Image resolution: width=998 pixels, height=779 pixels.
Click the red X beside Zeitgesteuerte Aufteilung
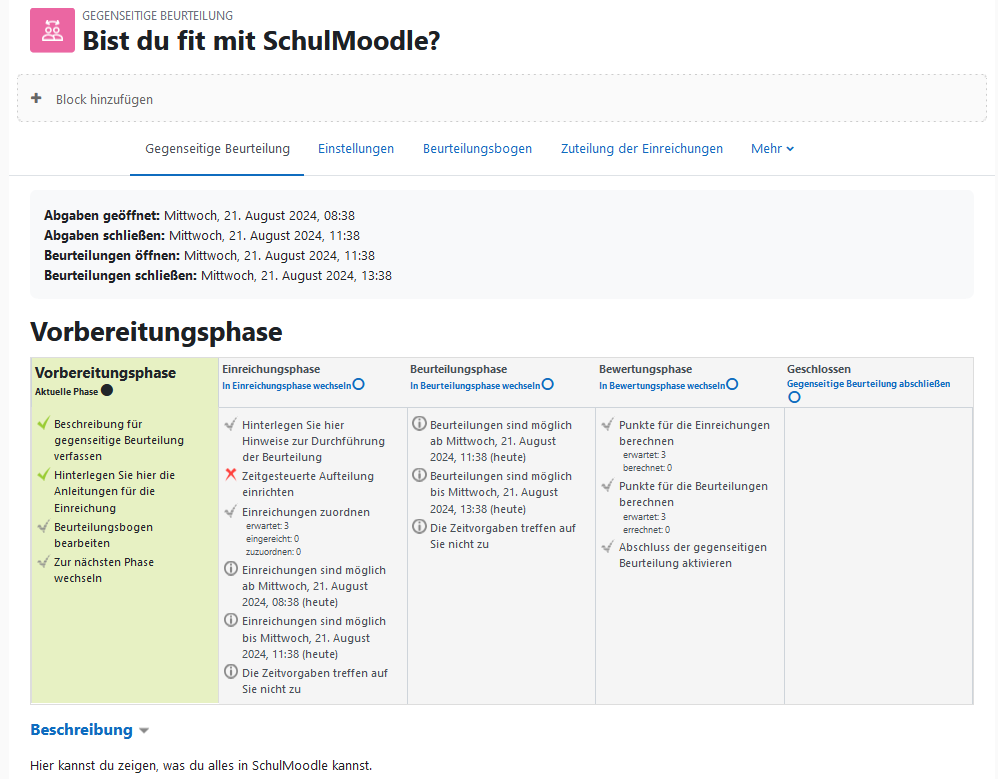pos(231,476)
